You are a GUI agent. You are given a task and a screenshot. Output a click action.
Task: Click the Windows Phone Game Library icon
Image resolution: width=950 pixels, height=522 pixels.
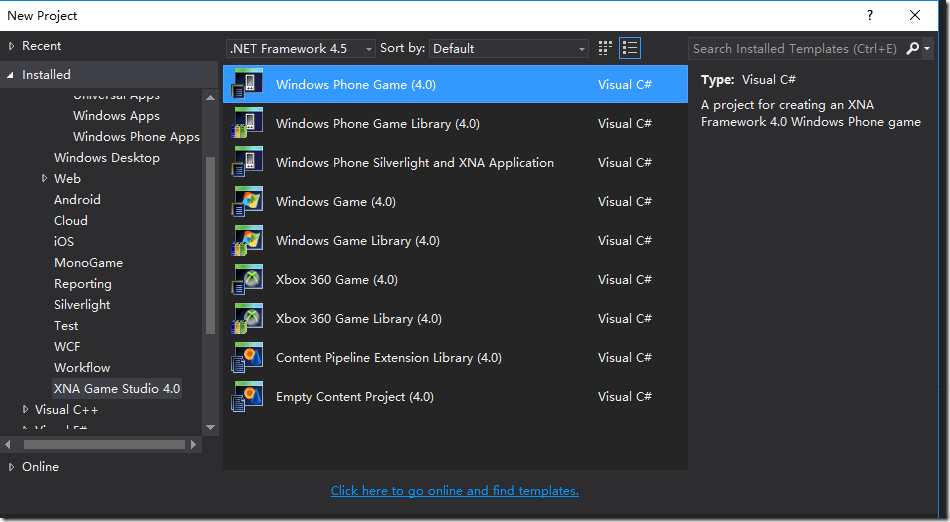pos(247,123)
